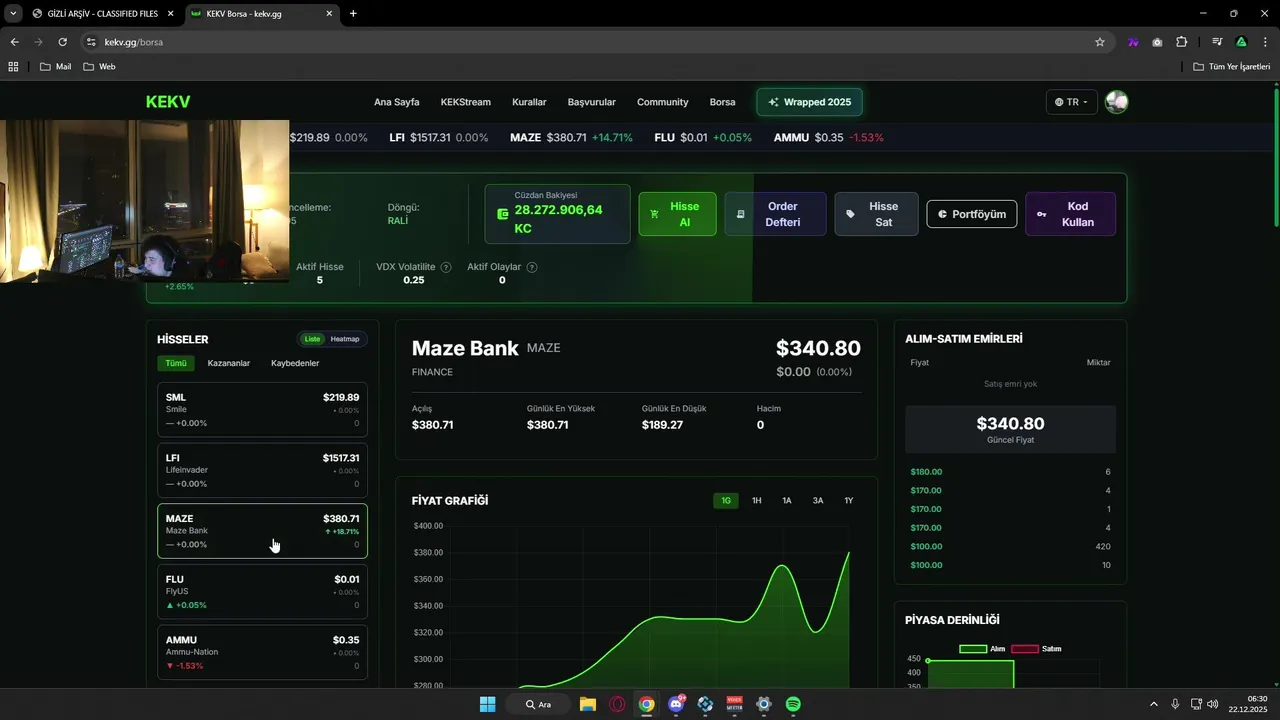Go to the Kurallar page
The height and width of the screenshot is (720, 1280).
point(529,102)
